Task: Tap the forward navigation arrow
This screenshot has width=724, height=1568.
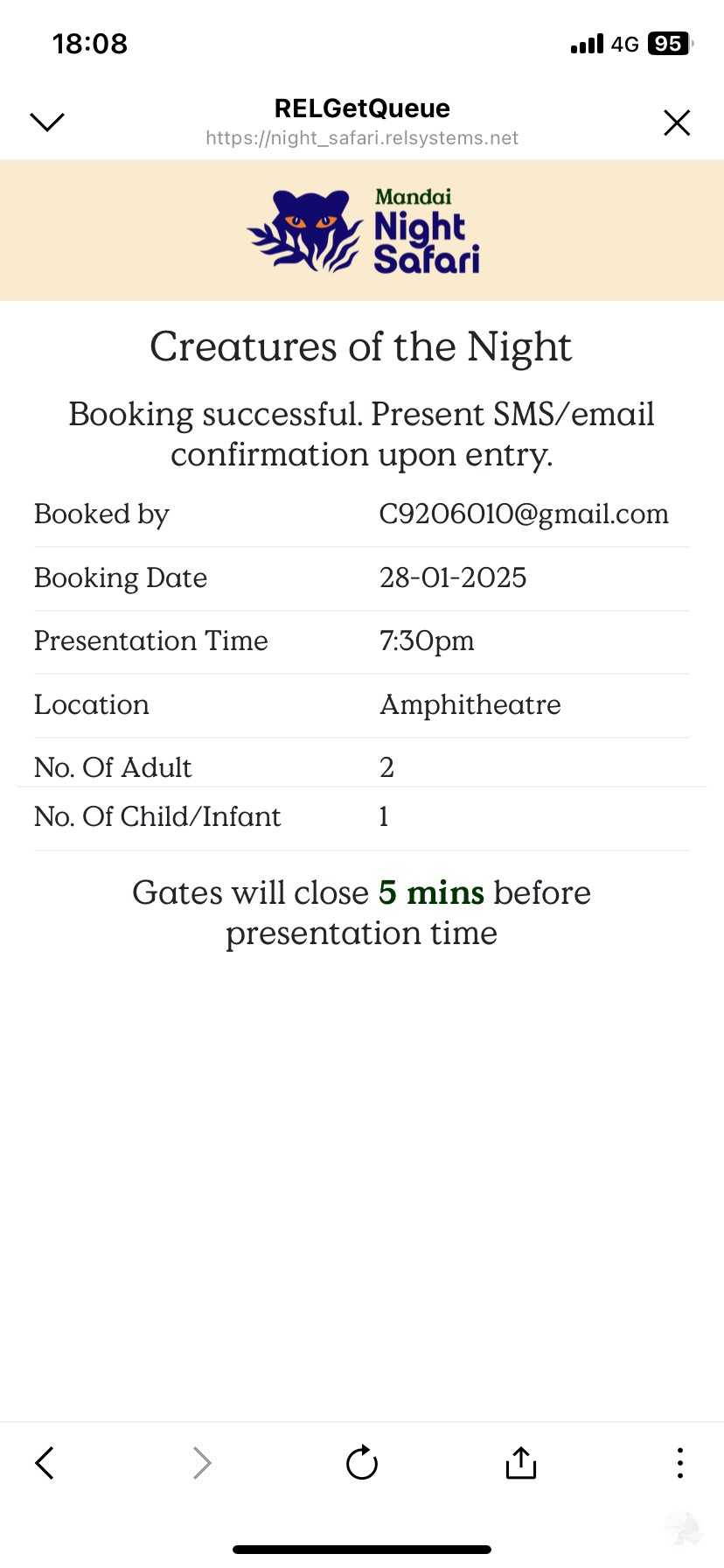Action: click(x=202, y=1462)
